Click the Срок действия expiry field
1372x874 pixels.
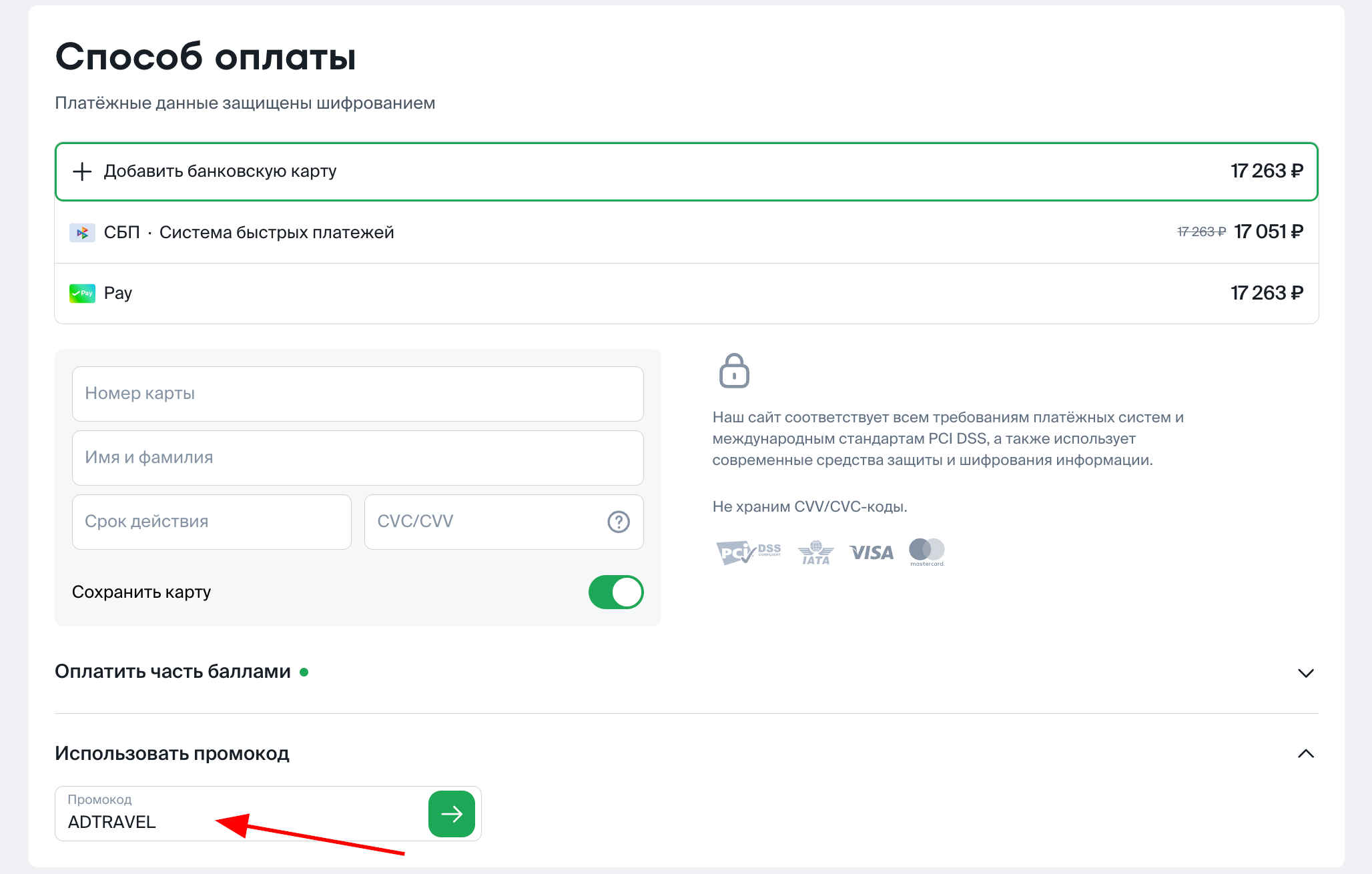[x=212, y=522]
